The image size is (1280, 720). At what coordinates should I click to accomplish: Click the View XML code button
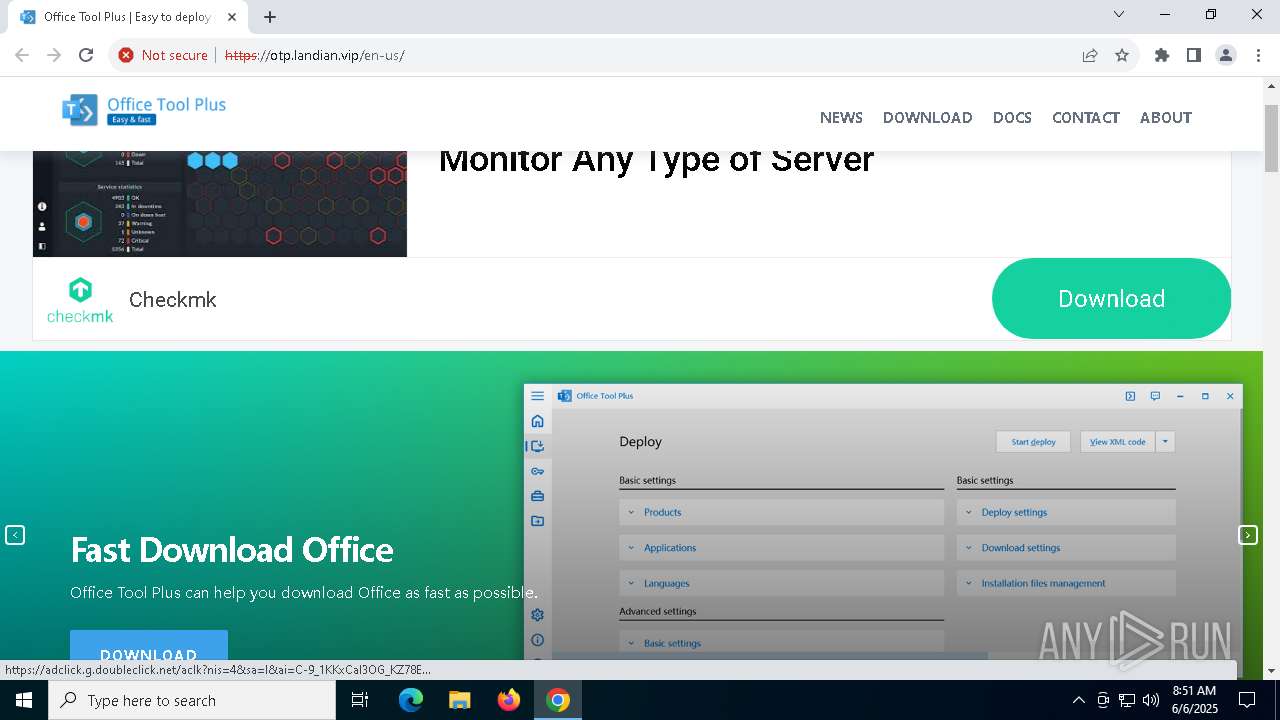1117,441
